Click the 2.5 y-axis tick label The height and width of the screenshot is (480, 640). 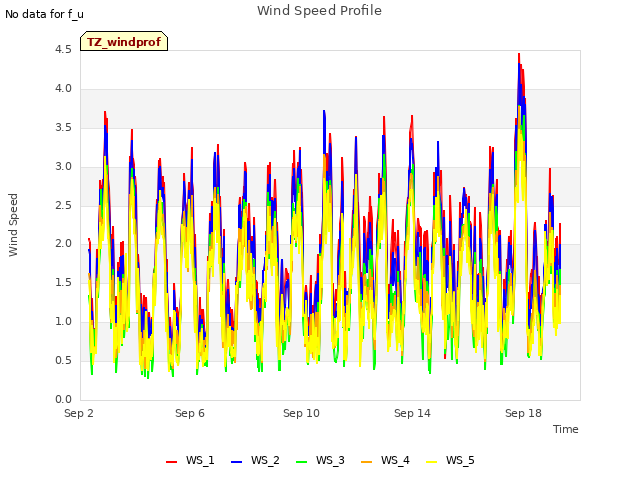coord(63,205)
